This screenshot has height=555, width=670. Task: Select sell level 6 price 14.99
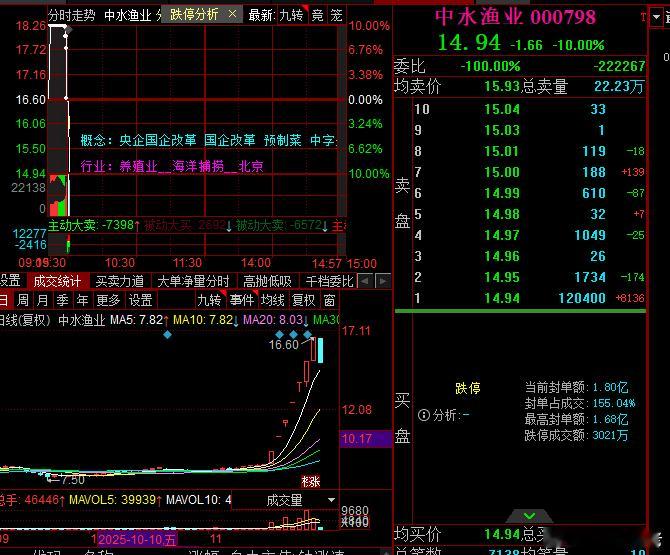point(502,193)
